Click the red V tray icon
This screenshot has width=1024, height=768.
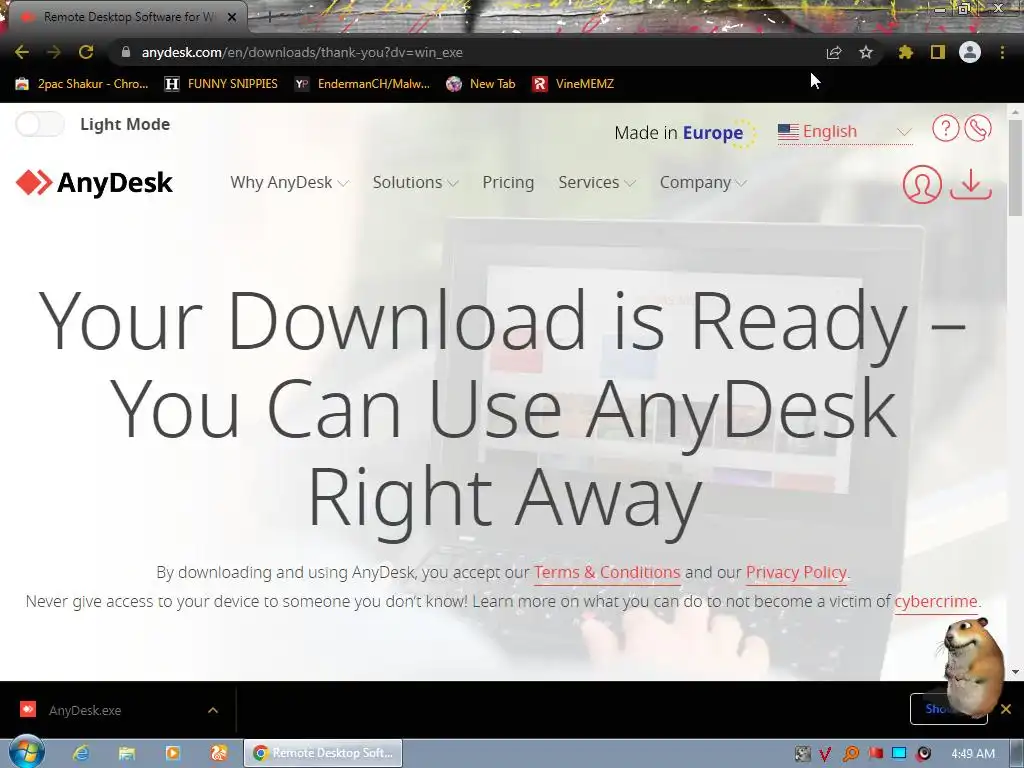tap(825, 753)
